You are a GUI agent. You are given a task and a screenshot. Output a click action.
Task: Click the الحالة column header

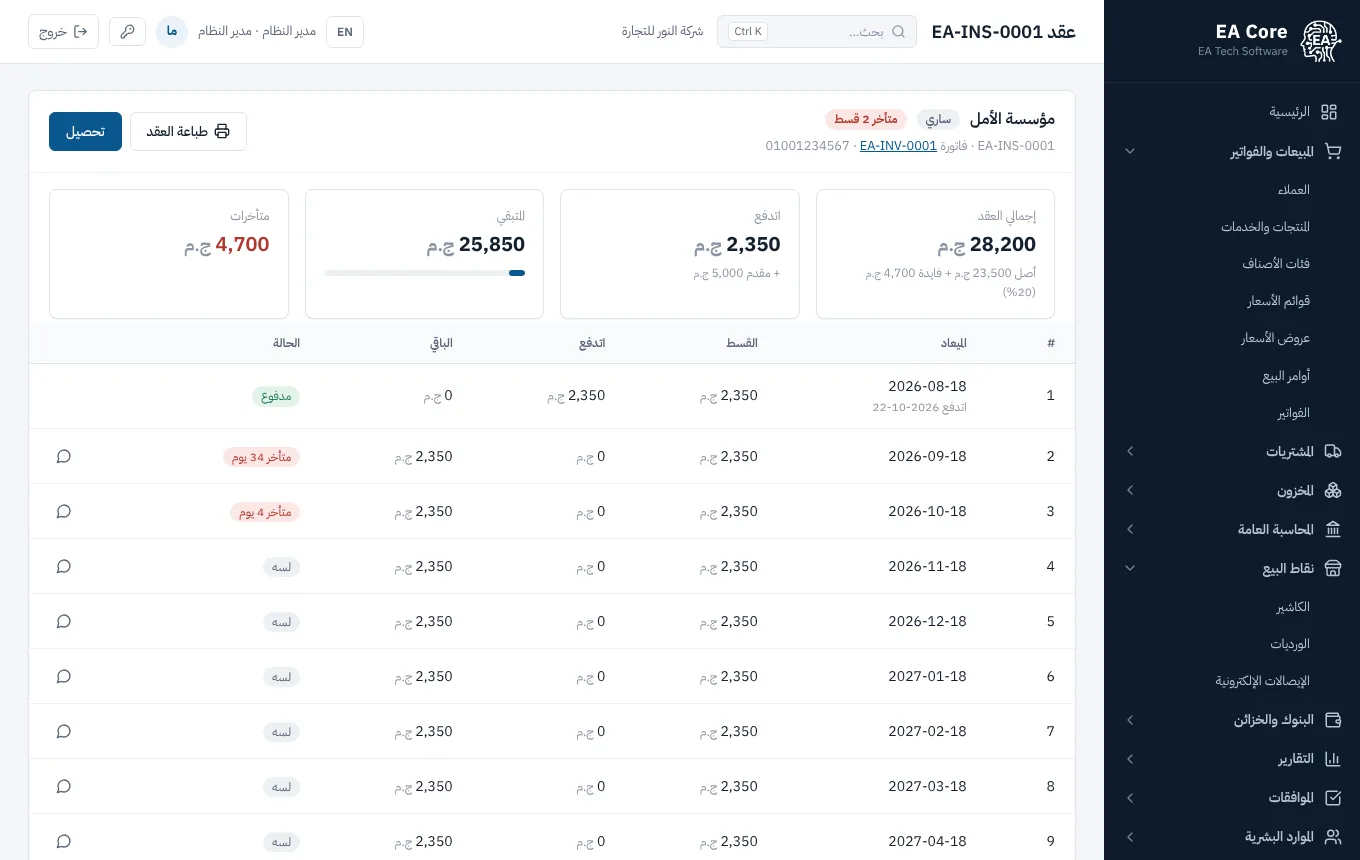click(x=286, y=343)
